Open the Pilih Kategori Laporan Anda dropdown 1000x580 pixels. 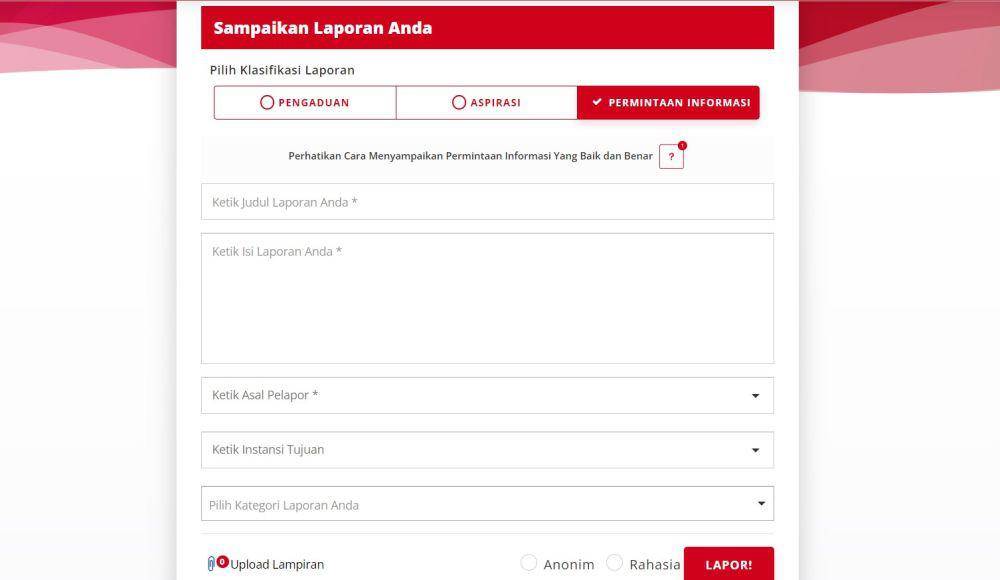[x=487, y=504]
